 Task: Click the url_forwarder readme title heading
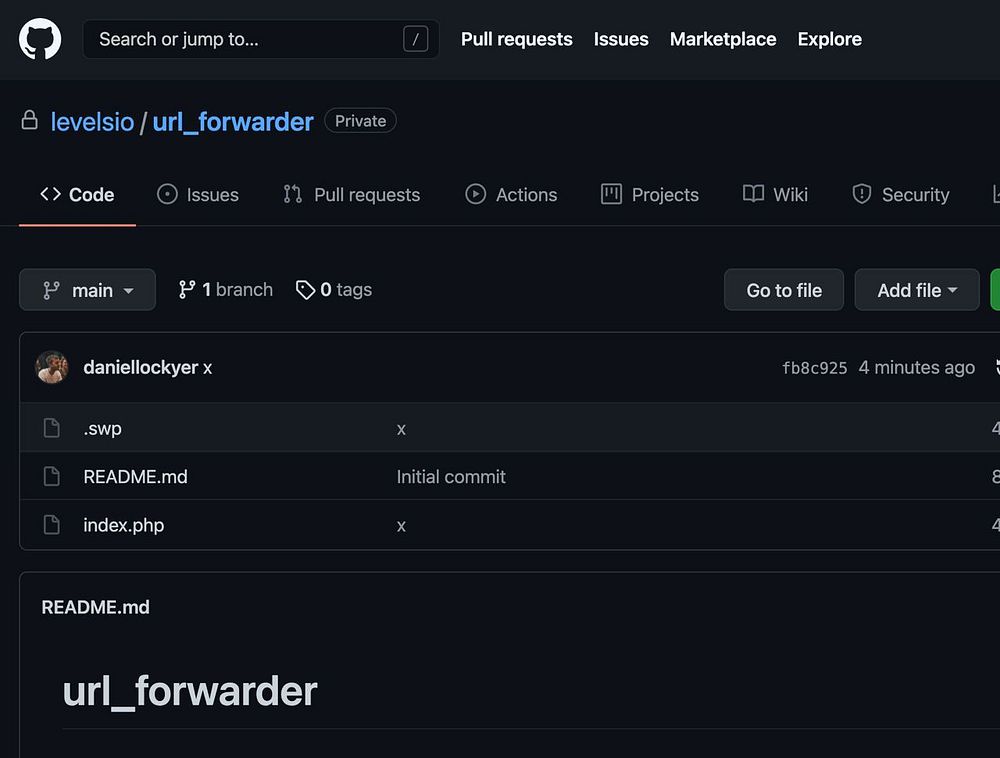(x=189, y=692)
